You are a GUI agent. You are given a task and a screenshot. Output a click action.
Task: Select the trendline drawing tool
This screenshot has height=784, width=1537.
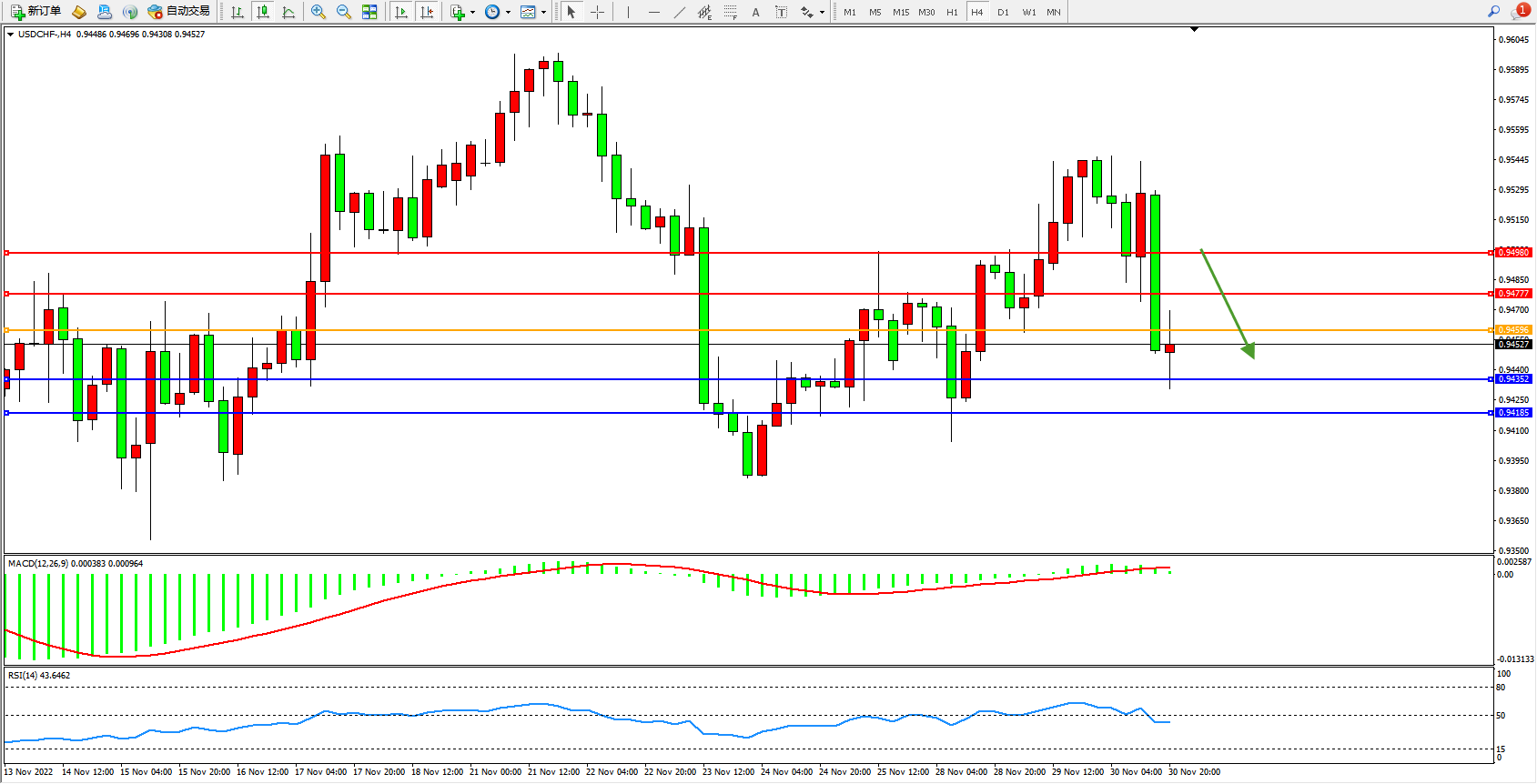coord(680,12)
